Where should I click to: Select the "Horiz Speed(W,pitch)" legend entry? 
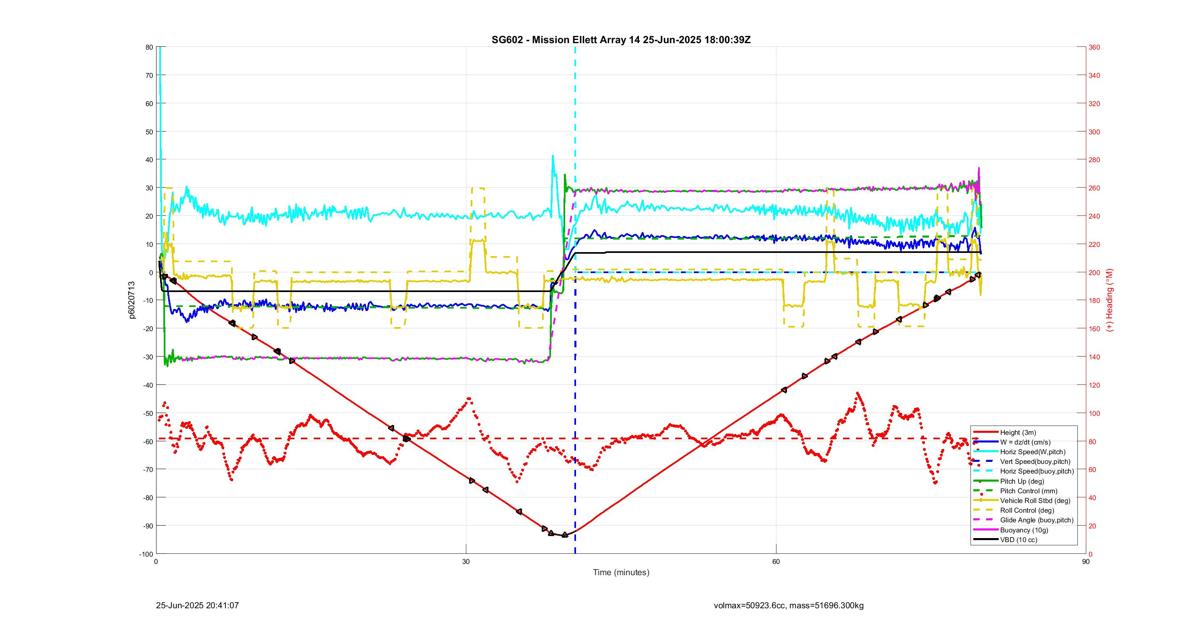[x=1032, y=451]
